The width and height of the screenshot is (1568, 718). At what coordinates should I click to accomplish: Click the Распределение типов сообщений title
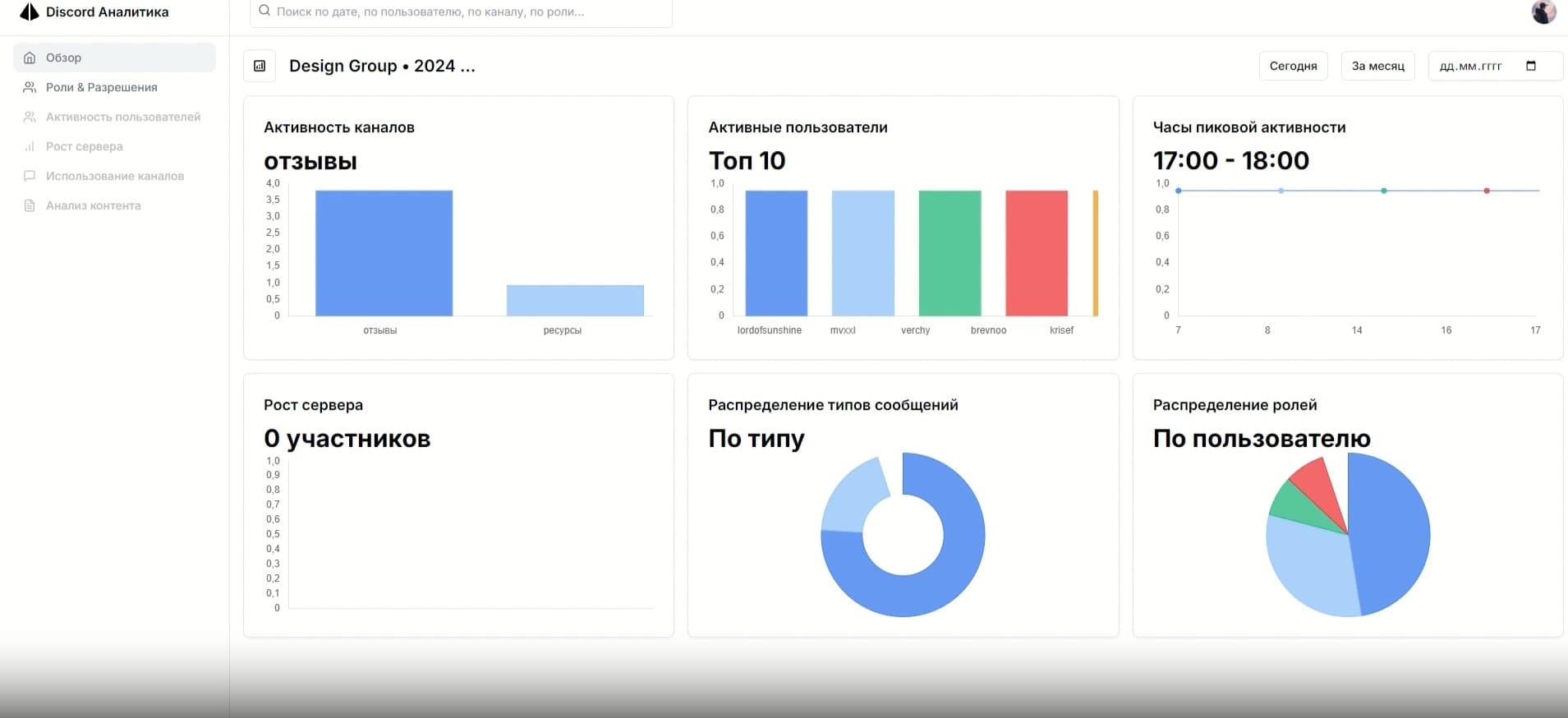[x=833, y=405]
